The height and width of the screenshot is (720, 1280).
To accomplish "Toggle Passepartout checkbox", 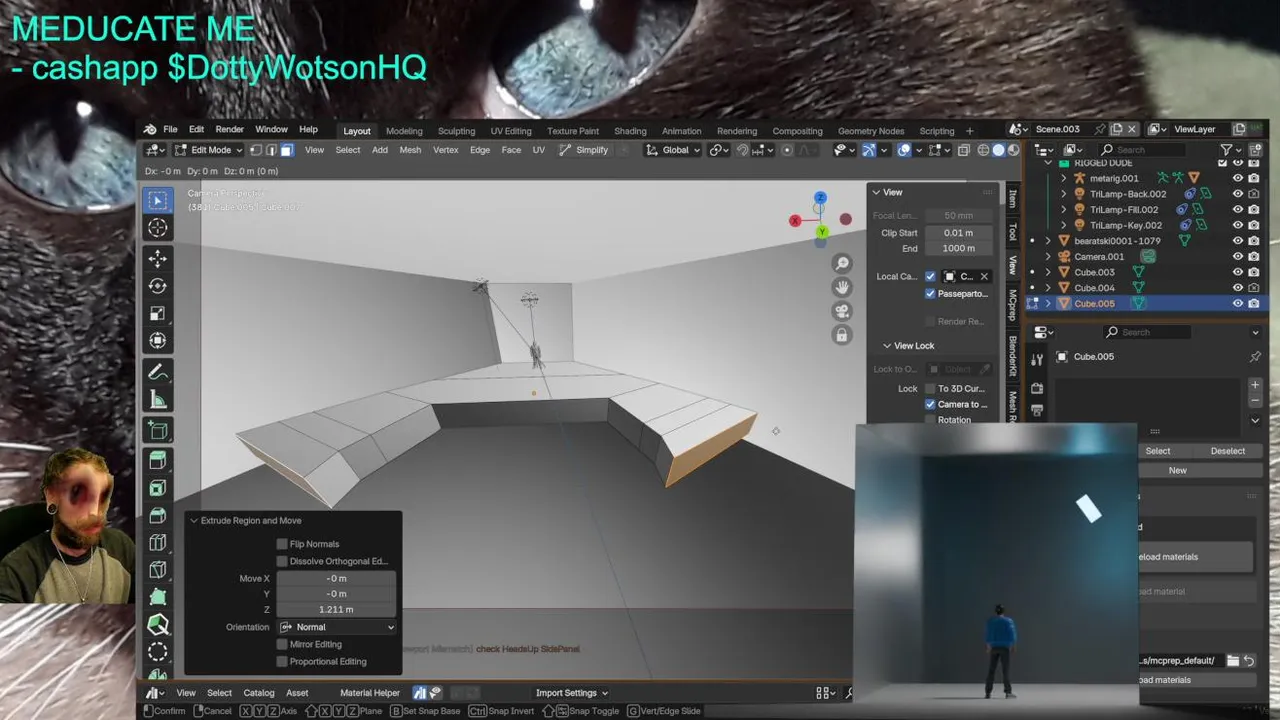I will 931,294.
